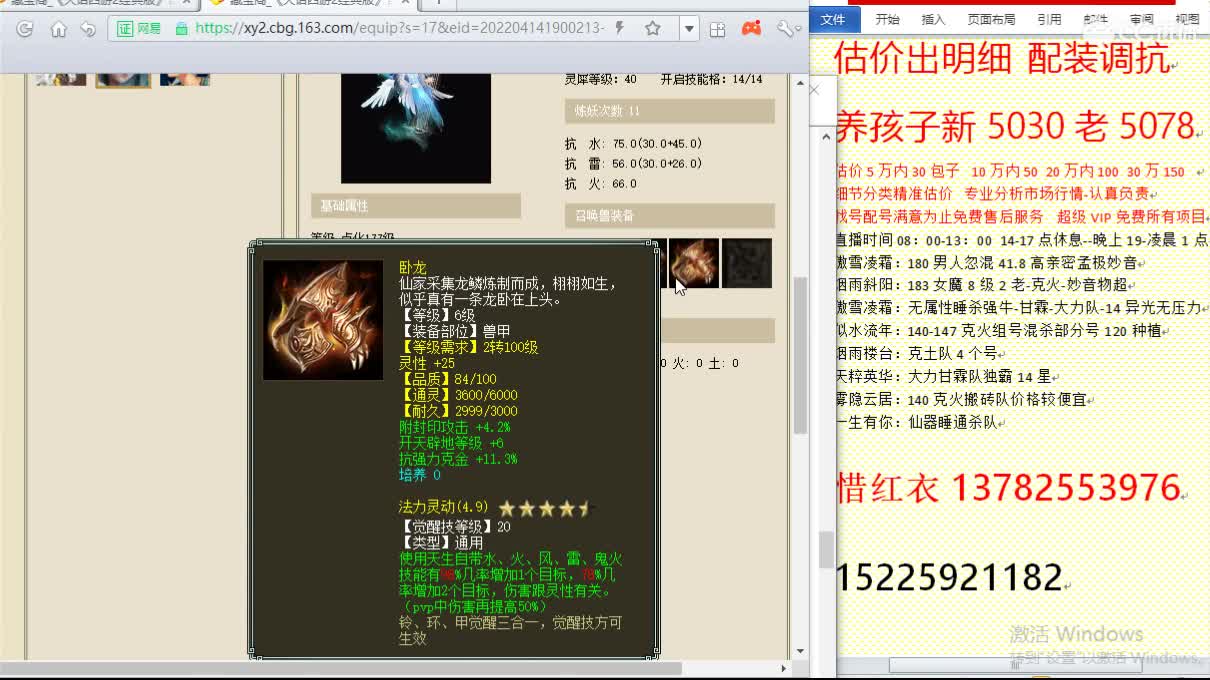1210x680 pixels.
Task: Click the xy2.cbg.163.com URL field
Action: (x=400, y=29)
